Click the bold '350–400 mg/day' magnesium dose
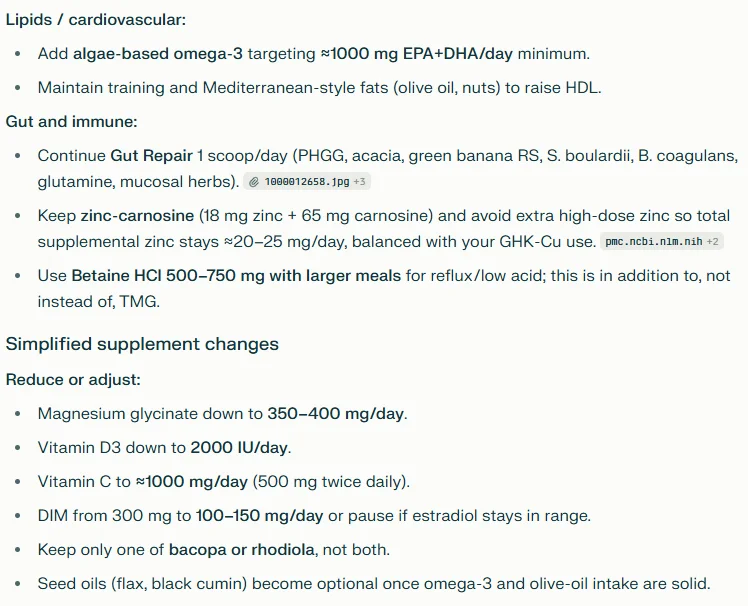This screenshot has width=748, height=606. (336, 414)
